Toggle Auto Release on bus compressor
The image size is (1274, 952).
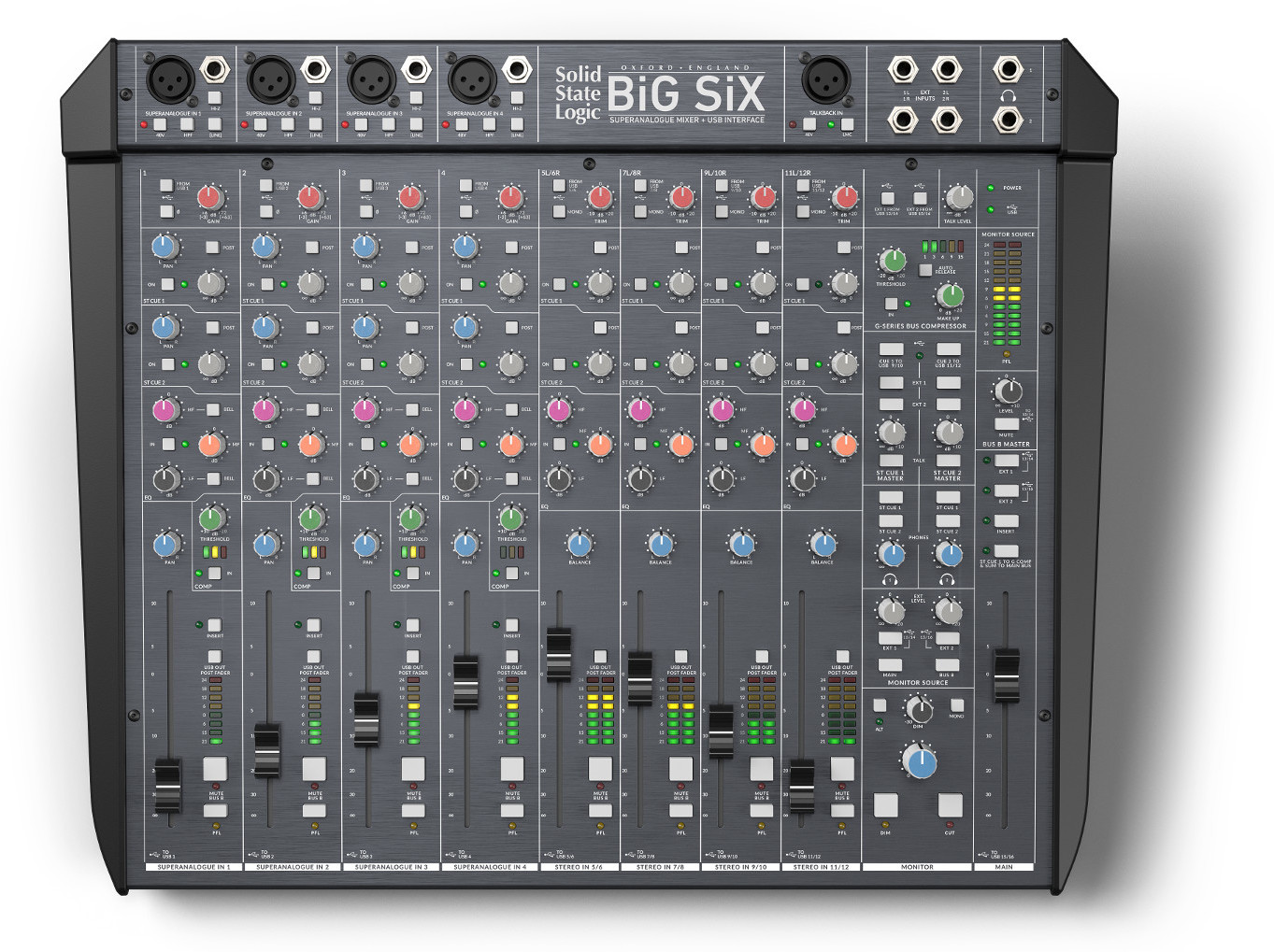pos(925,270)
